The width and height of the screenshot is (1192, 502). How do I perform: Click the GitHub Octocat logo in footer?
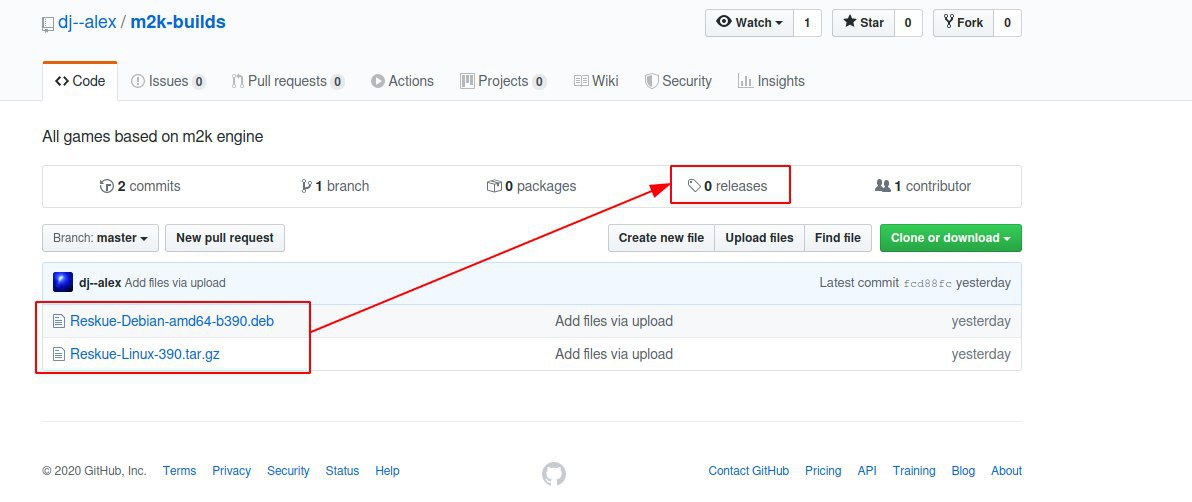[x=553, y=473]
